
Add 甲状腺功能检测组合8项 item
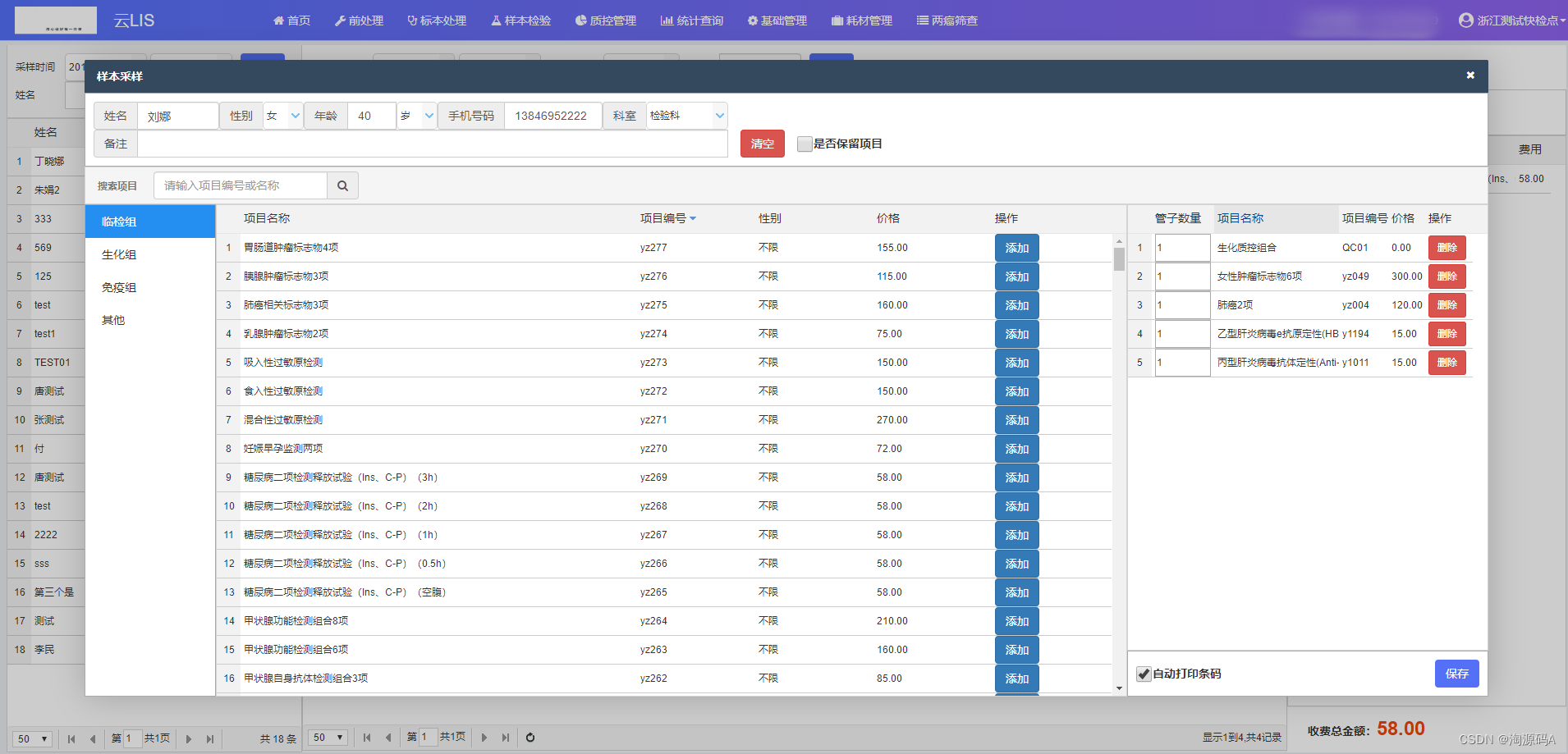pyautogui.click(x=1017, y=621)
